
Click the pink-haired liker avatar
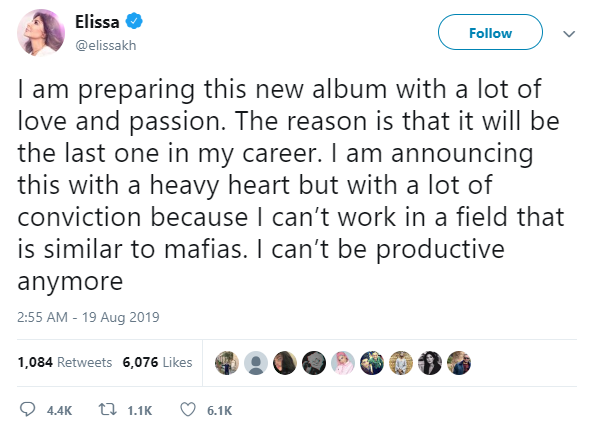(342, 363)
